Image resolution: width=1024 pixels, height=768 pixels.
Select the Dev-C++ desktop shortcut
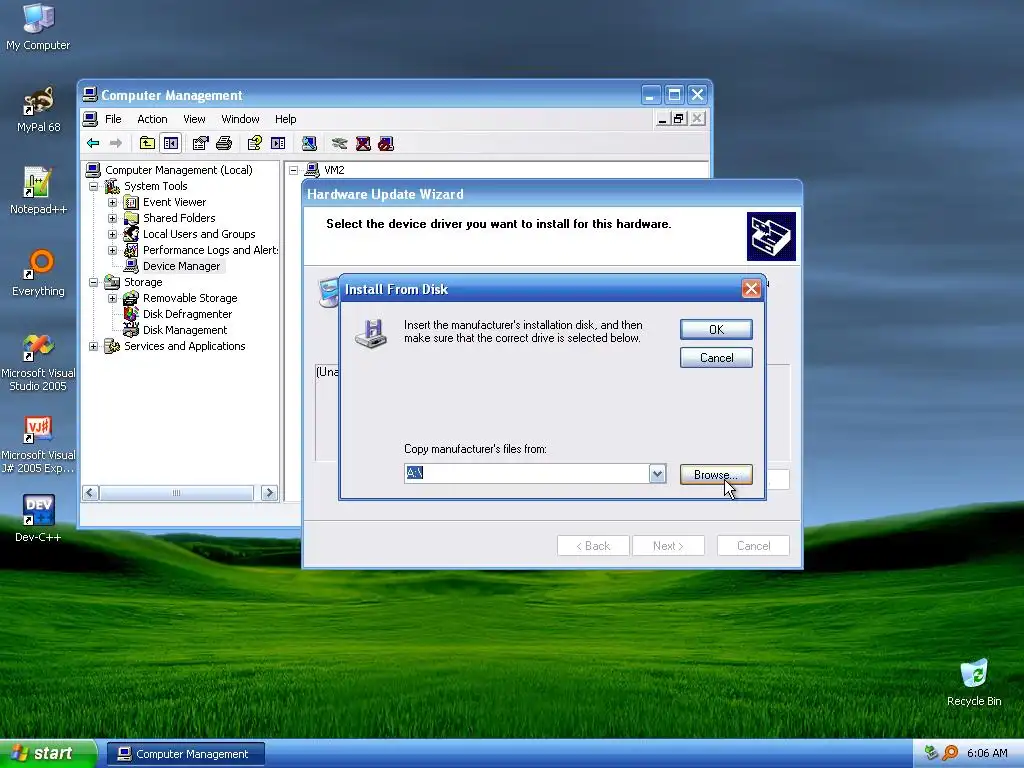pyautogui.click(x=38, y=519)
